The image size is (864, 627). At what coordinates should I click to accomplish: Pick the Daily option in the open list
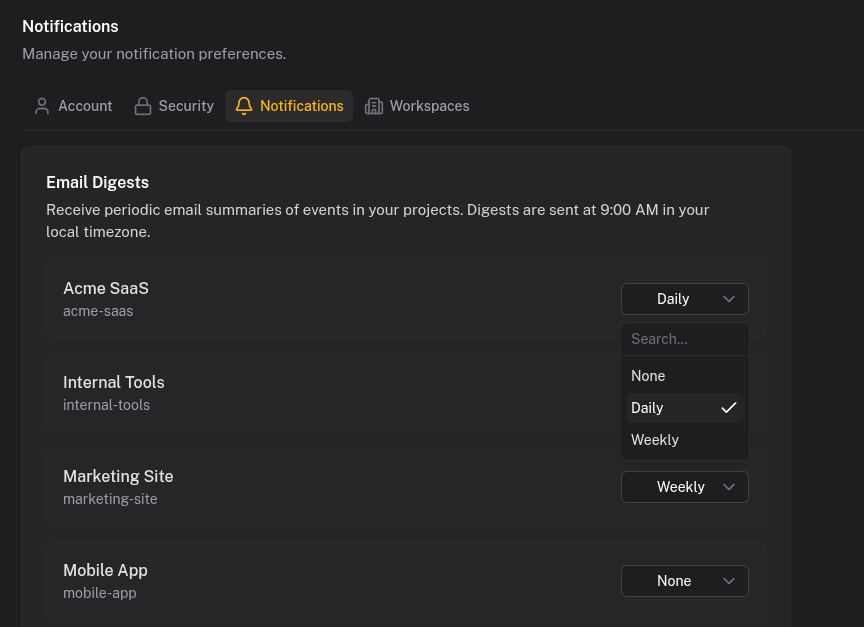pyautogui.click(x=648, y=408)
